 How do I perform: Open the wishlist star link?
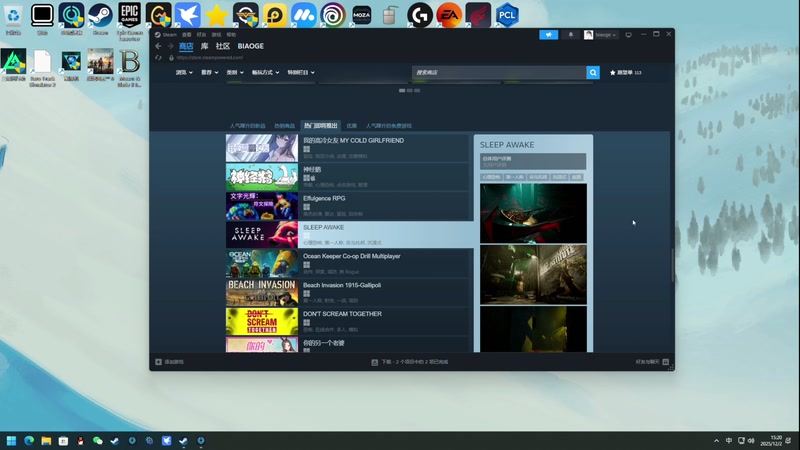pos(626,72)
